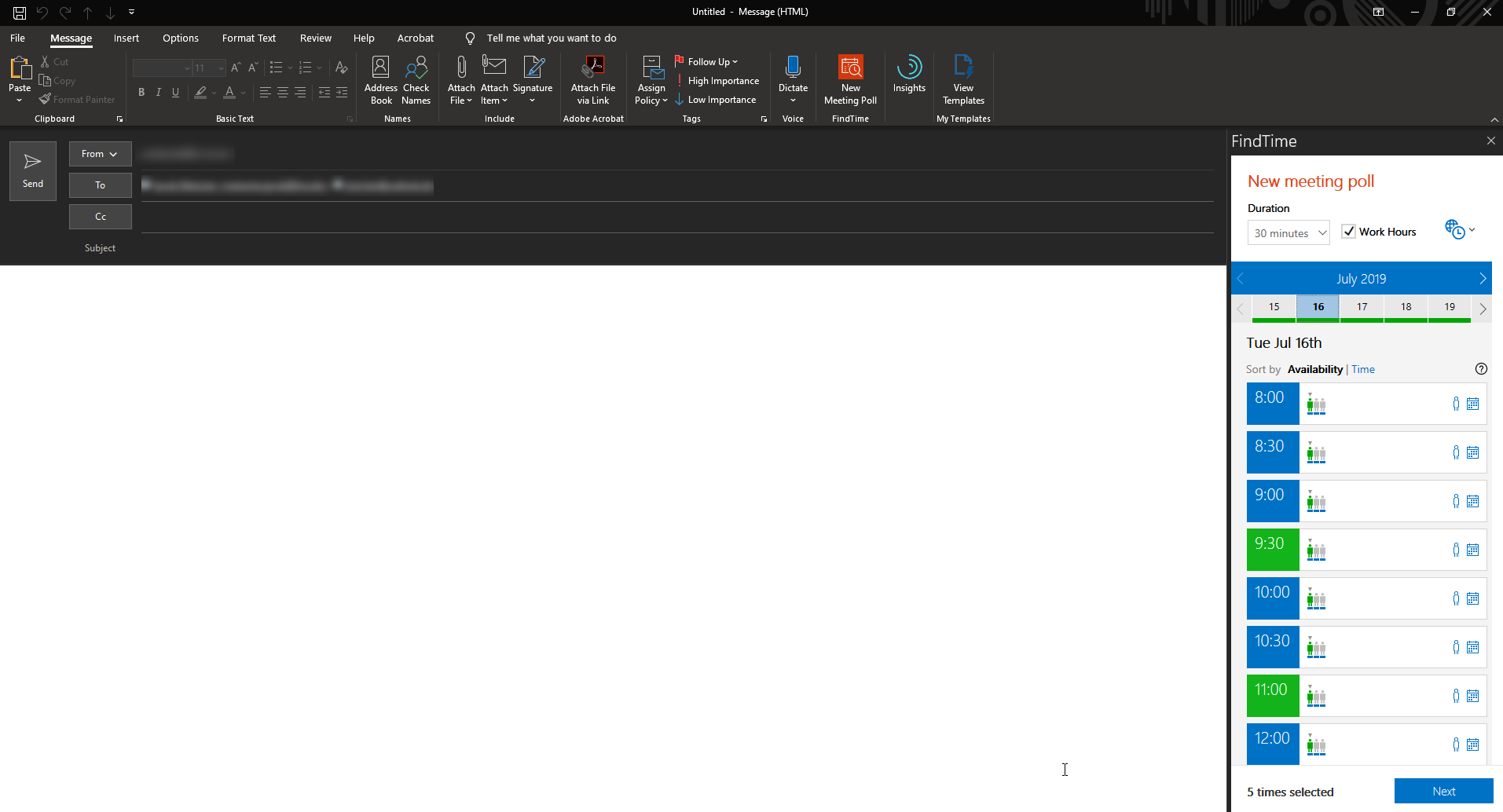Collapse the ribbon with the chevron
The height and width of the screenshot is (812, 1503).
click(1494, 119)
